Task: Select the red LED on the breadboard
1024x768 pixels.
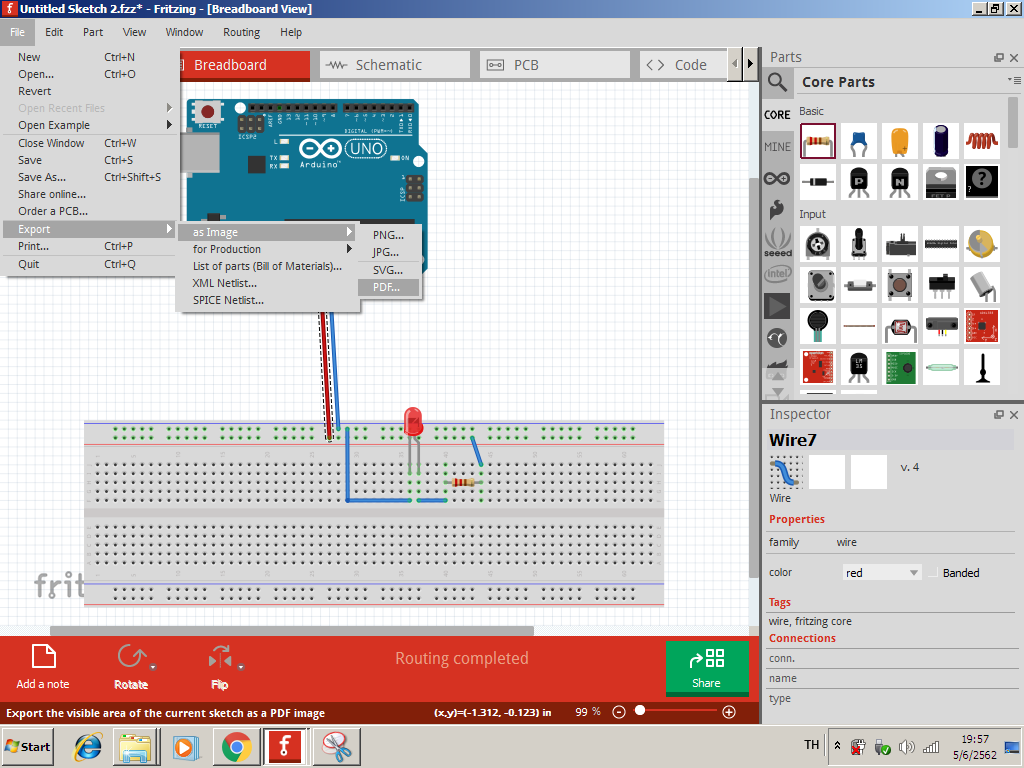Action: point(413,422)
